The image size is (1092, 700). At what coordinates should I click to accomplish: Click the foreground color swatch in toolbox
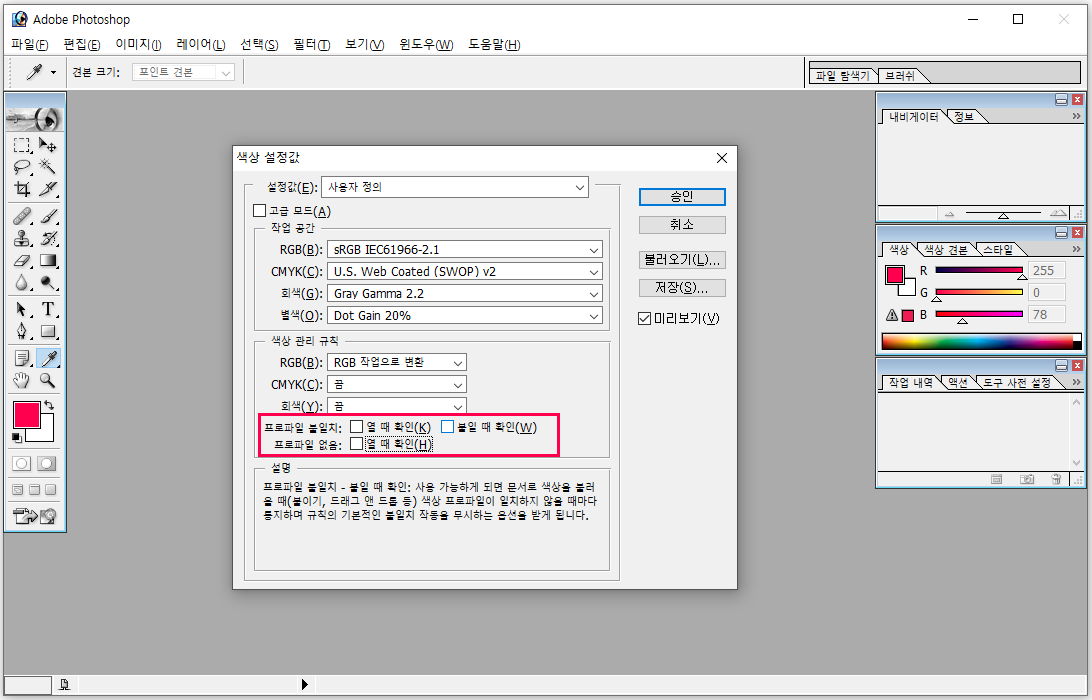26,415
